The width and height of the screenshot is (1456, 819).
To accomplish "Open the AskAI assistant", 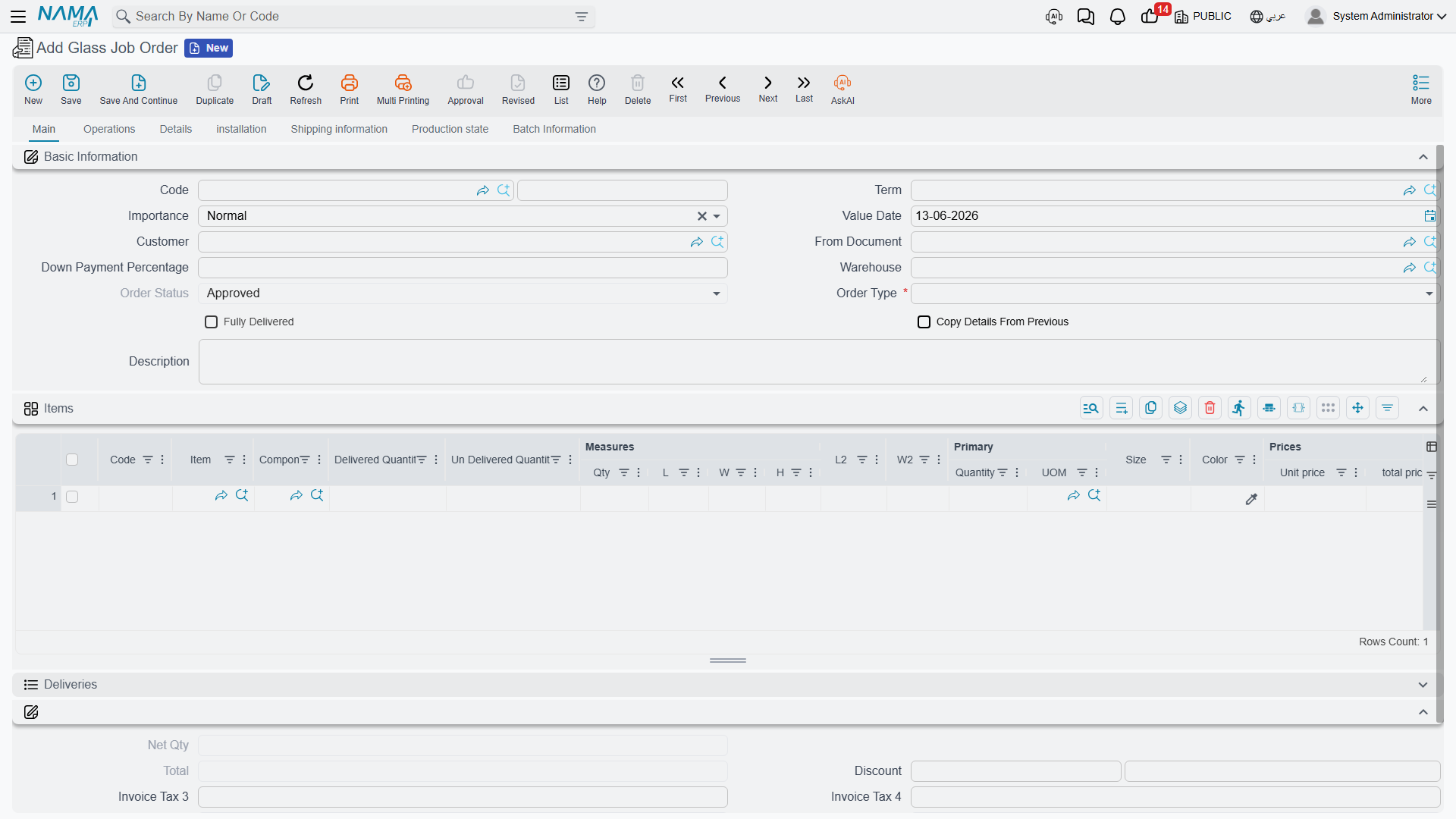I will pyautogui.click(x=843, y=89).
